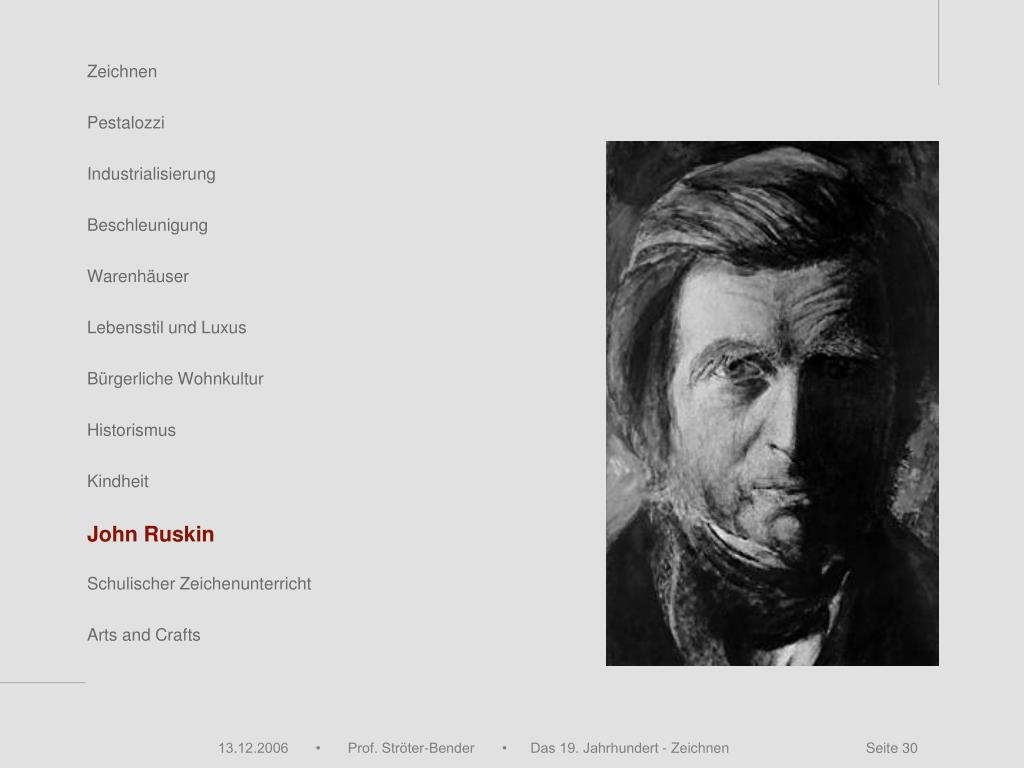This screenshot has height=768, width=1024.
Task: Choose the Kindheit topic
Action: coord(118,481)
